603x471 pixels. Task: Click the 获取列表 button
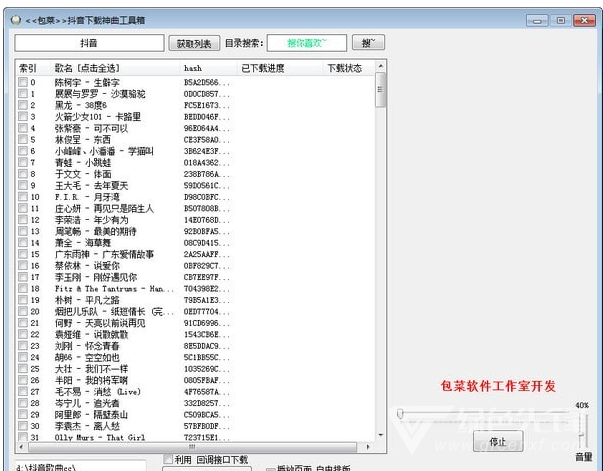click(x=194, y=43)
